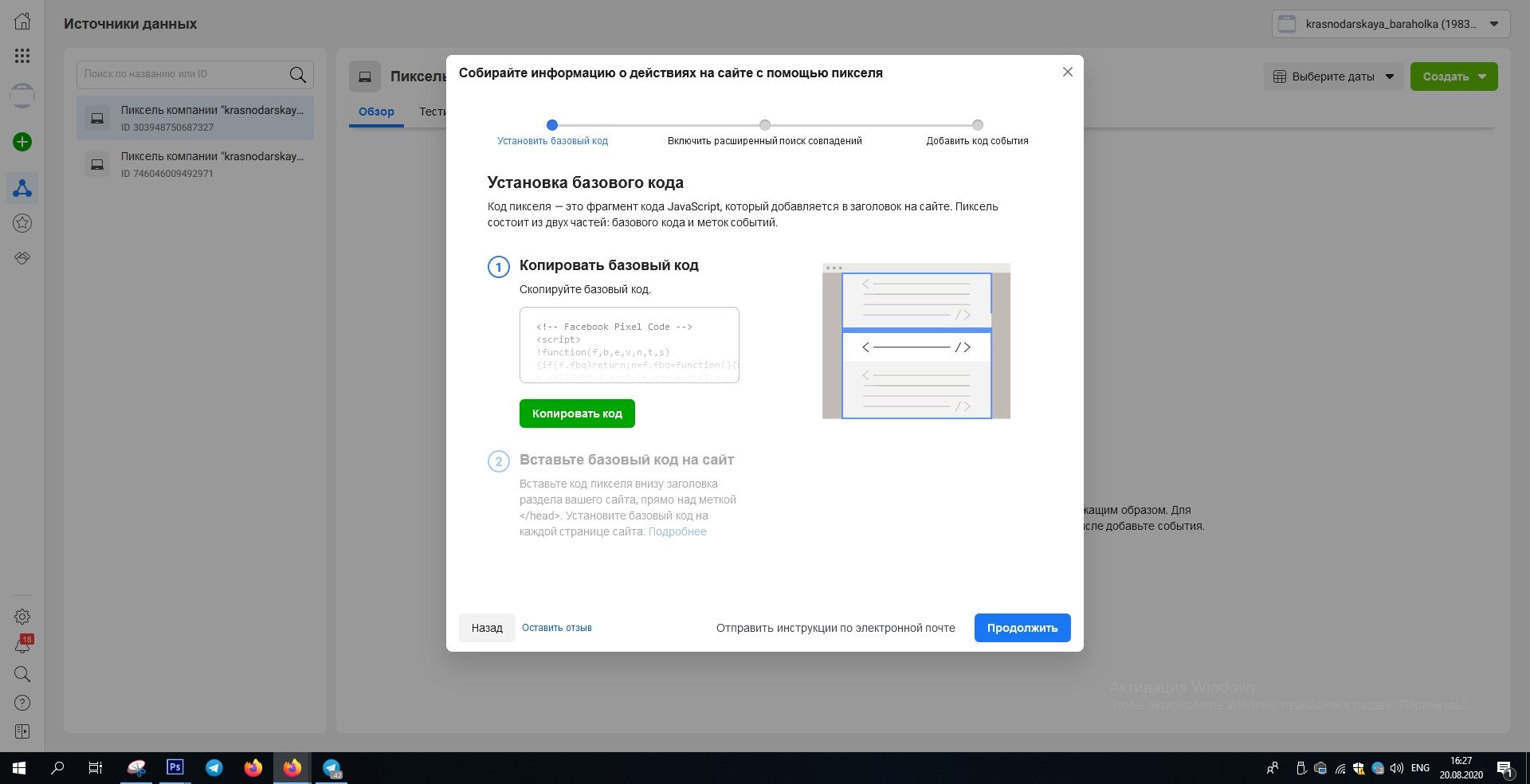1530x784 pixels.
Task: Select pixel with ID 303948750687327
Action: tap(195, 118)
